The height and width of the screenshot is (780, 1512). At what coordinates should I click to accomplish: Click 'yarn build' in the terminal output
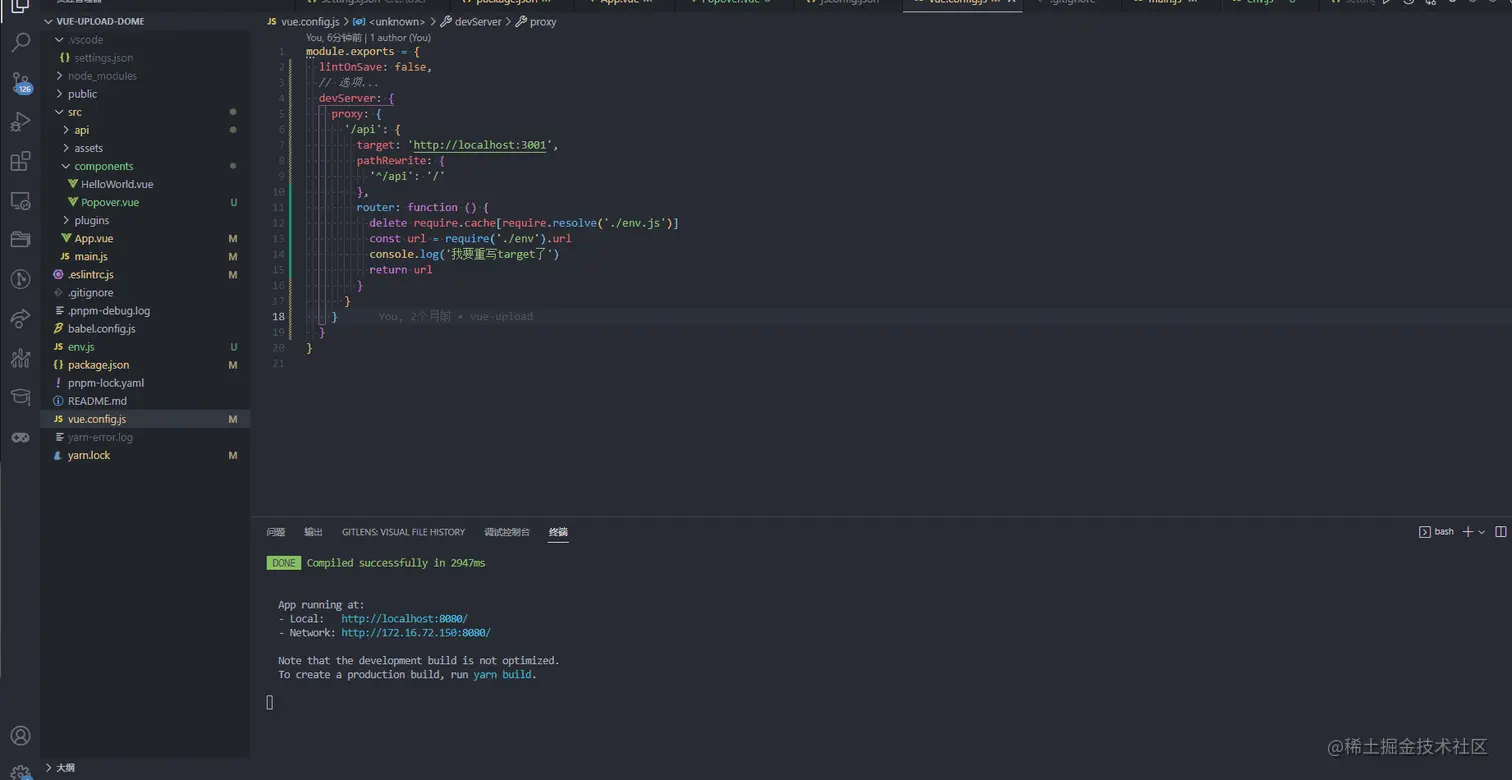503,675
